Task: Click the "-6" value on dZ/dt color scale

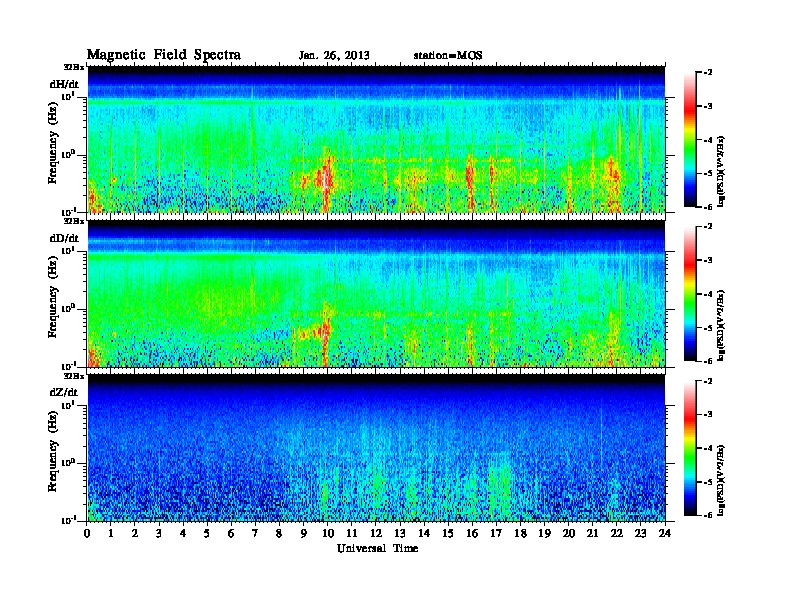Action: 708,515
